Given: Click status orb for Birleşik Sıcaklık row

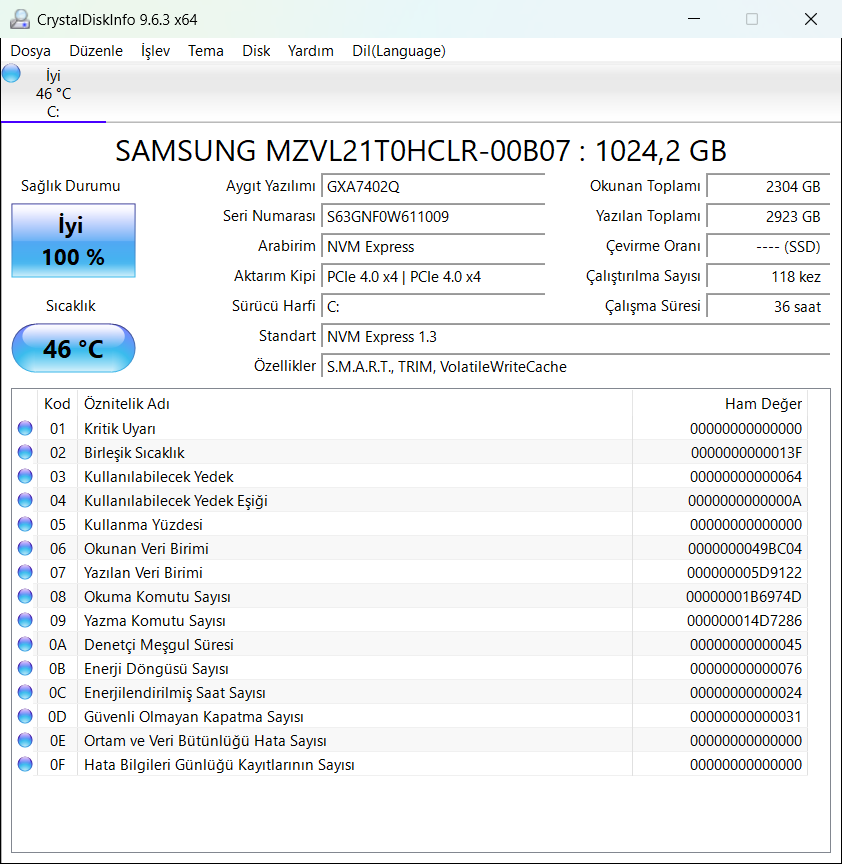Looking at the screenshot, I should pos(25,452).
